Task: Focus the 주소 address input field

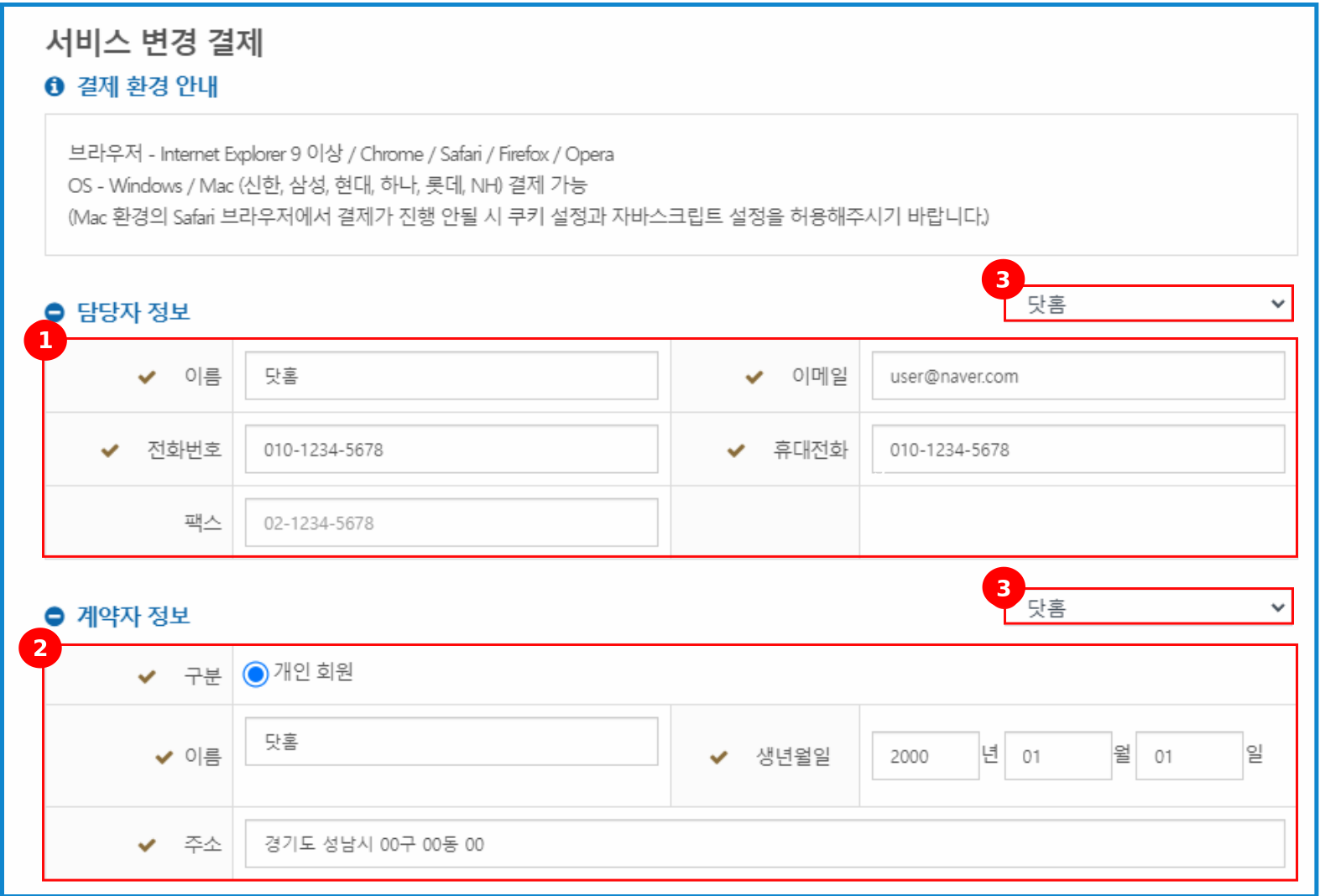Action: pos(764,844)
